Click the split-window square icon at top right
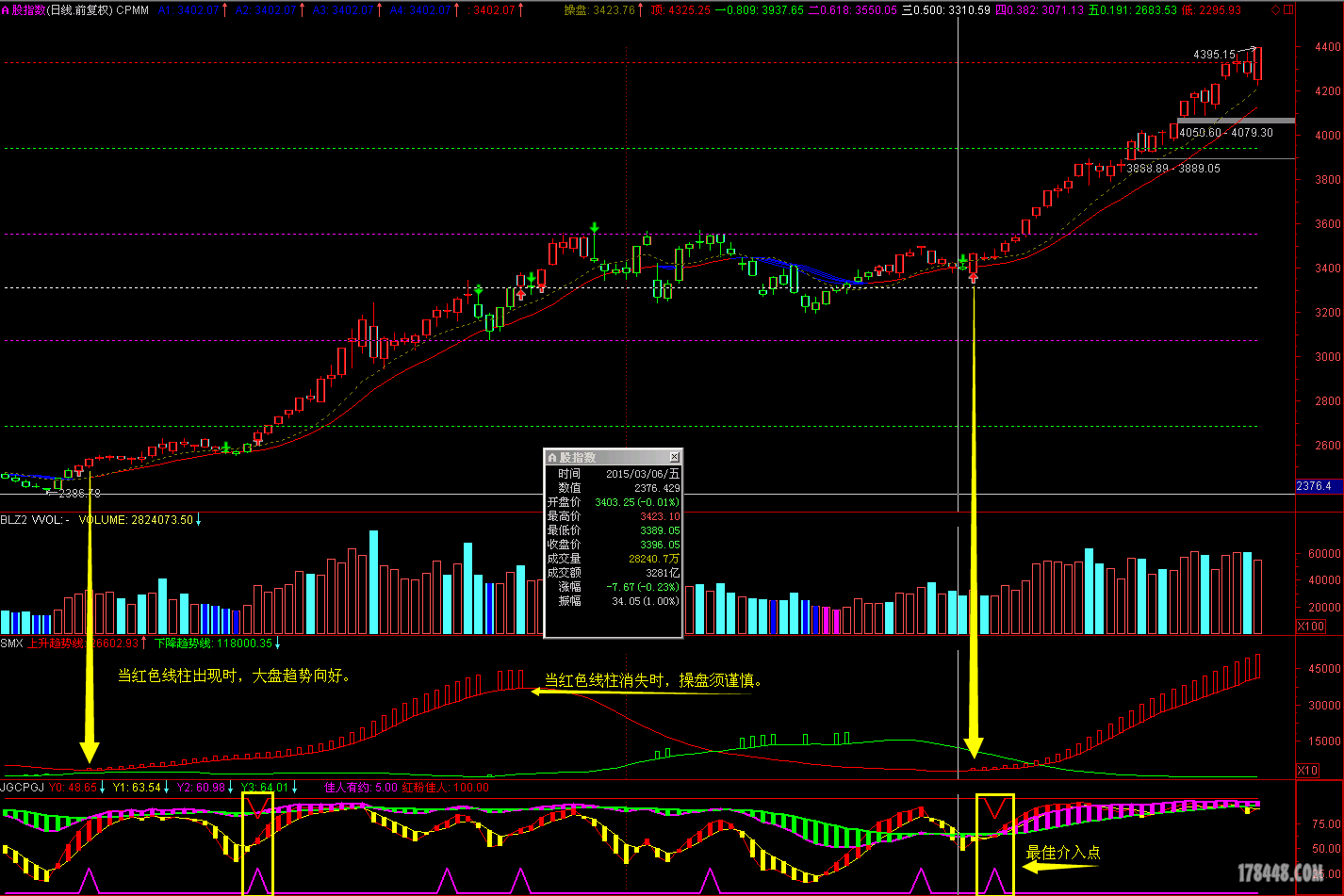 (x=1288, y=9)
